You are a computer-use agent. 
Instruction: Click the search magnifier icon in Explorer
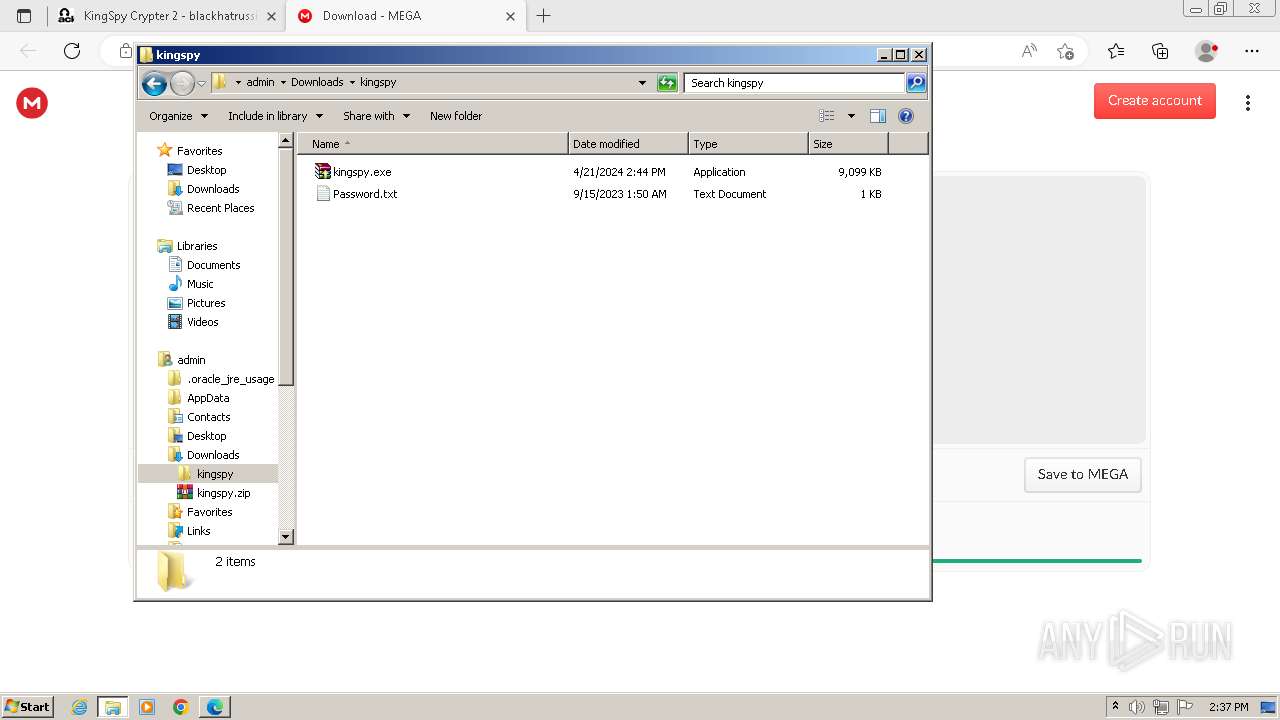(x=915, y=83)
